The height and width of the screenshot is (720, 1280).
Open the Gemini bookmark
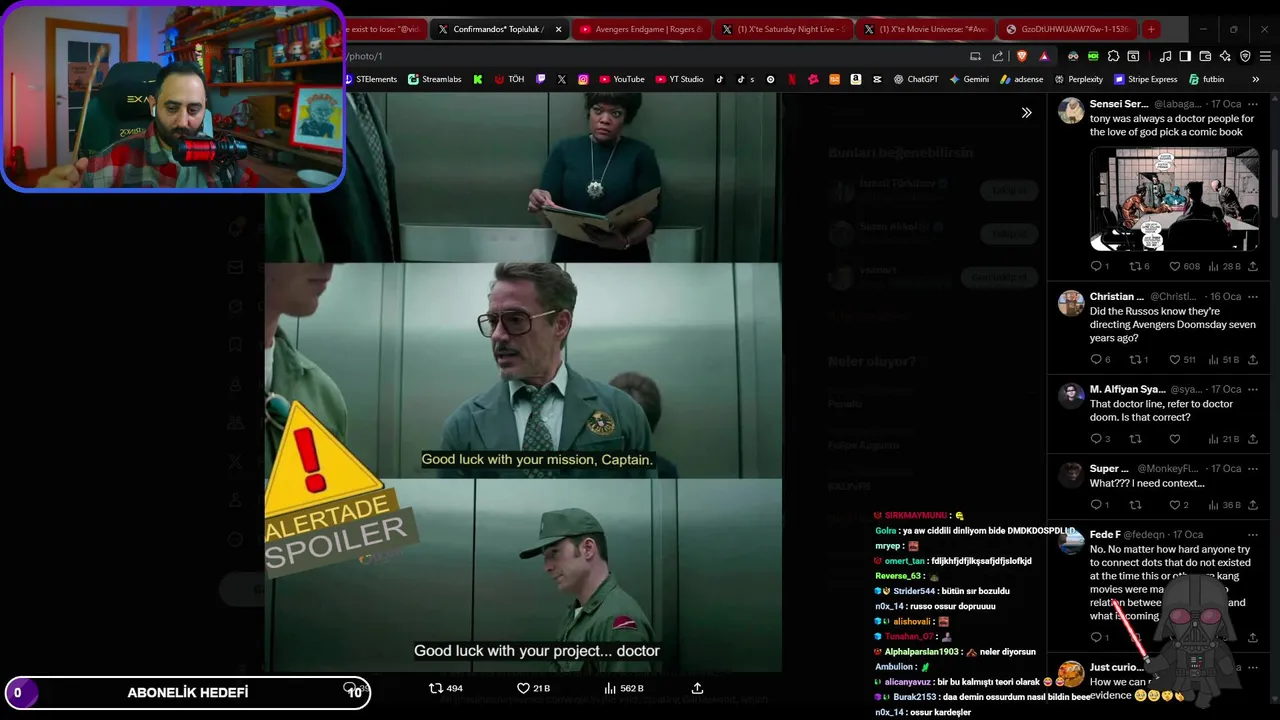point(970,79)
